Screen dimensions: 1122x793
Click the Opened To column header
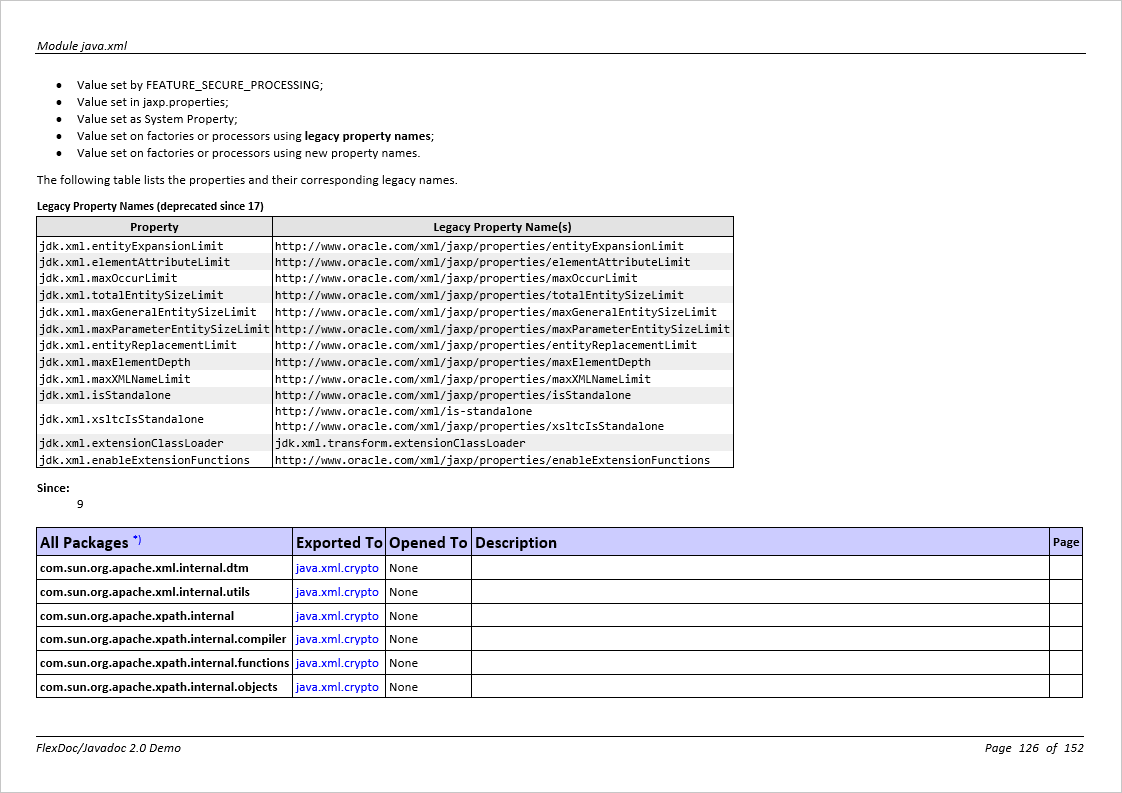point(428,542)
